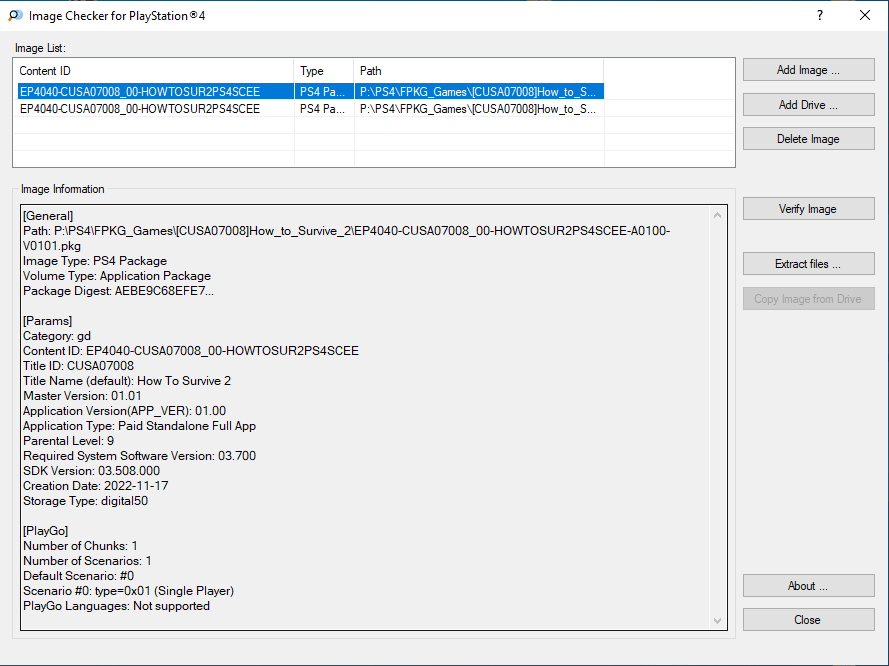Close the window with the X button
This screenshot has height=666, width=889.
click(x=865, y=15)
